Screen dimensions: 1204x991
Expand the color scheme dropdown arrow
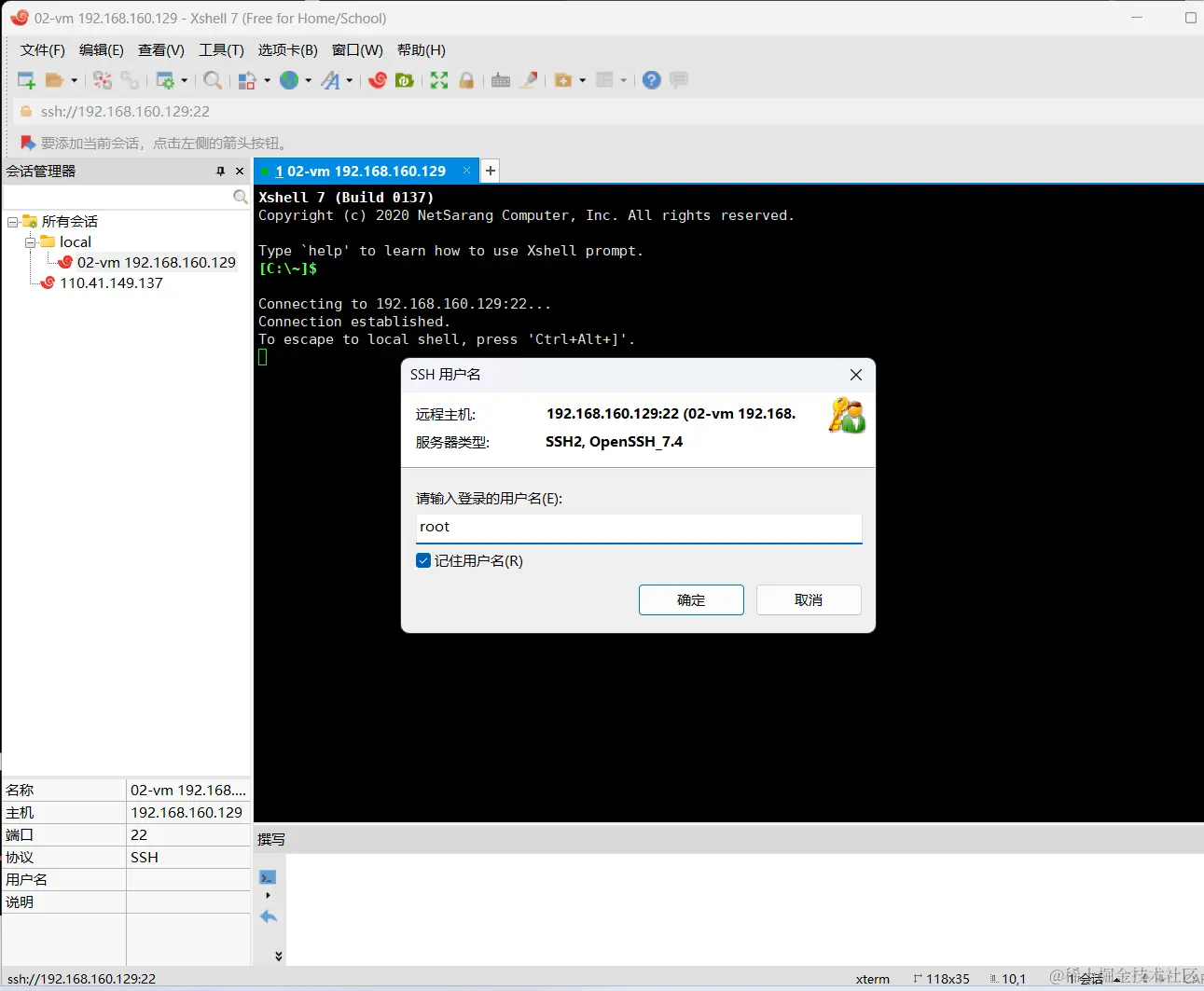point(267,80)
